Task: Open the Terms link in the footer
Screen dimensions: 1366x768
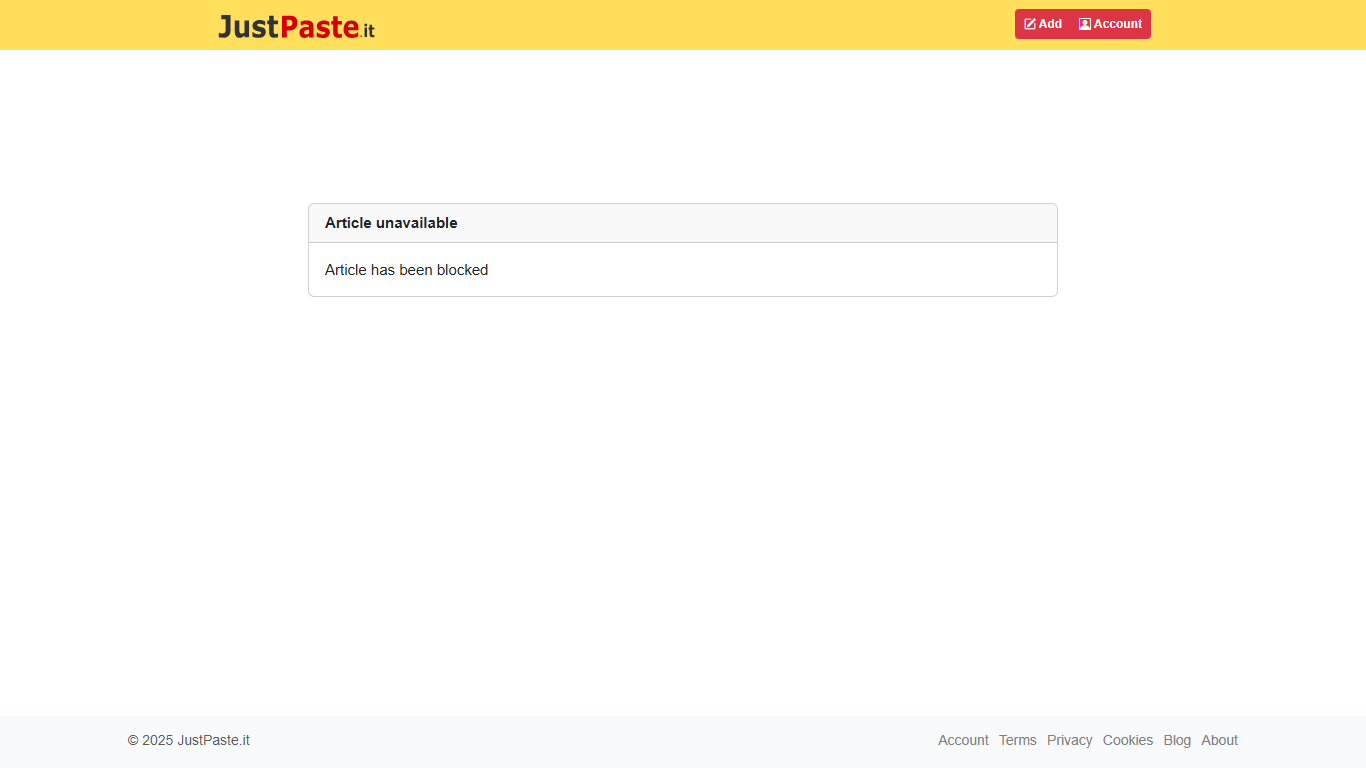Action: pos(1017,740)
